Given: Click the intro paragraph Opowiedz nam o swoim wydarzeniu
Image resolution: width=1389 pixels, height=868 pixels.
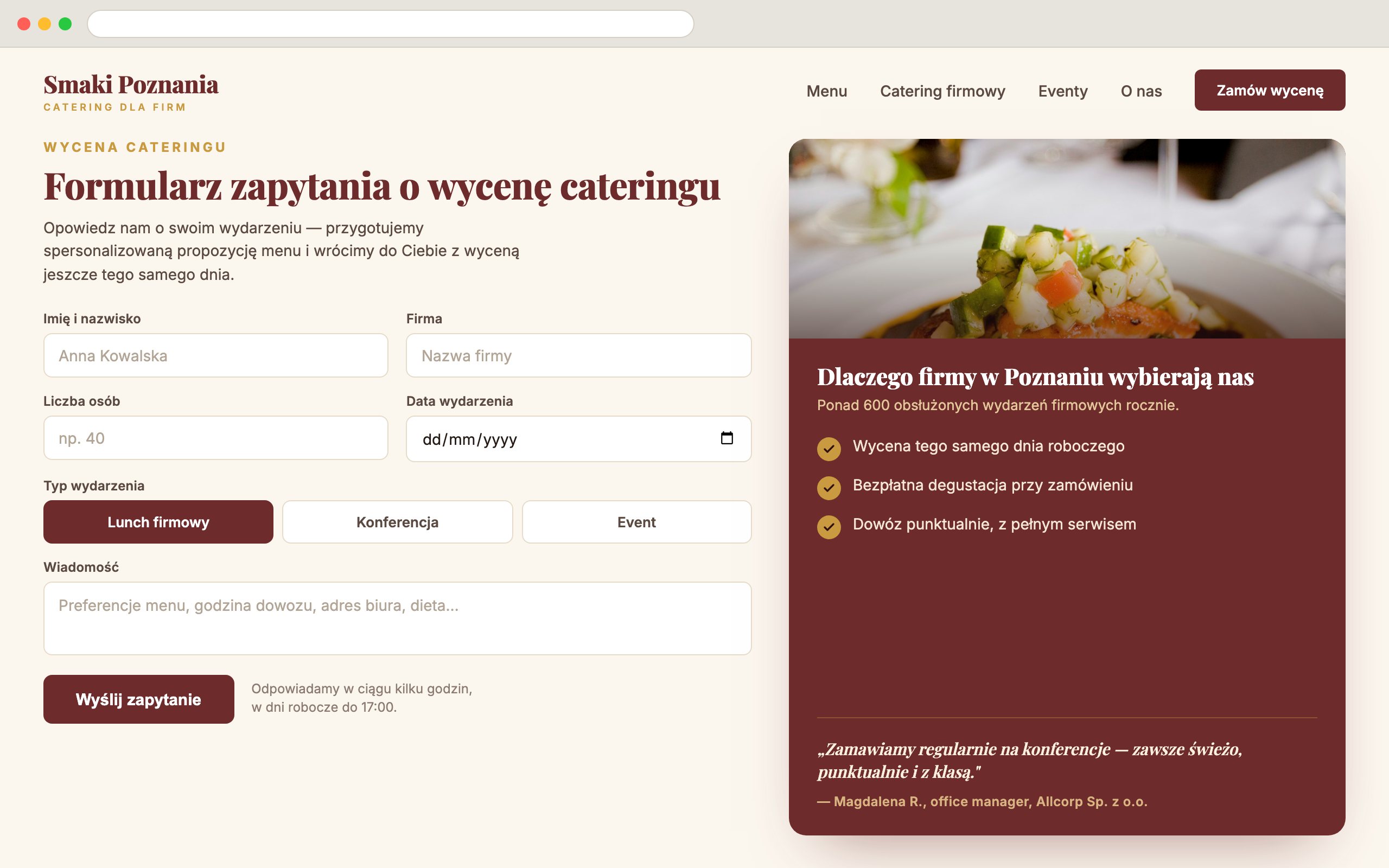Looking at the screenshot, I should click(x=281, y=251).
